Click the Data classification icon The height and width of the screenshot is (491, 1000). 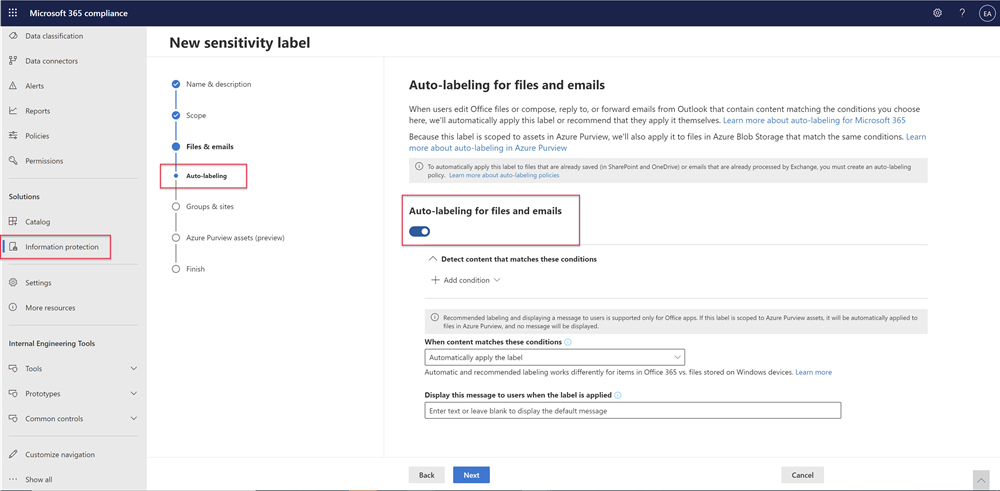13,36
